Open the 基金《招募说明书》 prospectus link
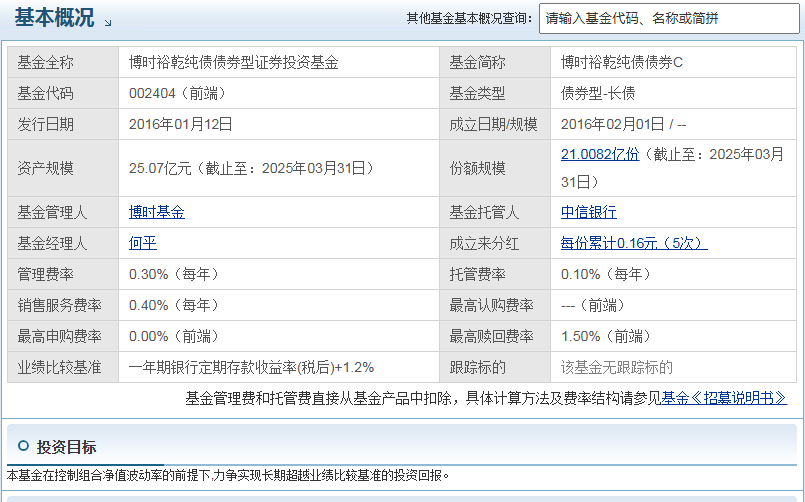 724,398
